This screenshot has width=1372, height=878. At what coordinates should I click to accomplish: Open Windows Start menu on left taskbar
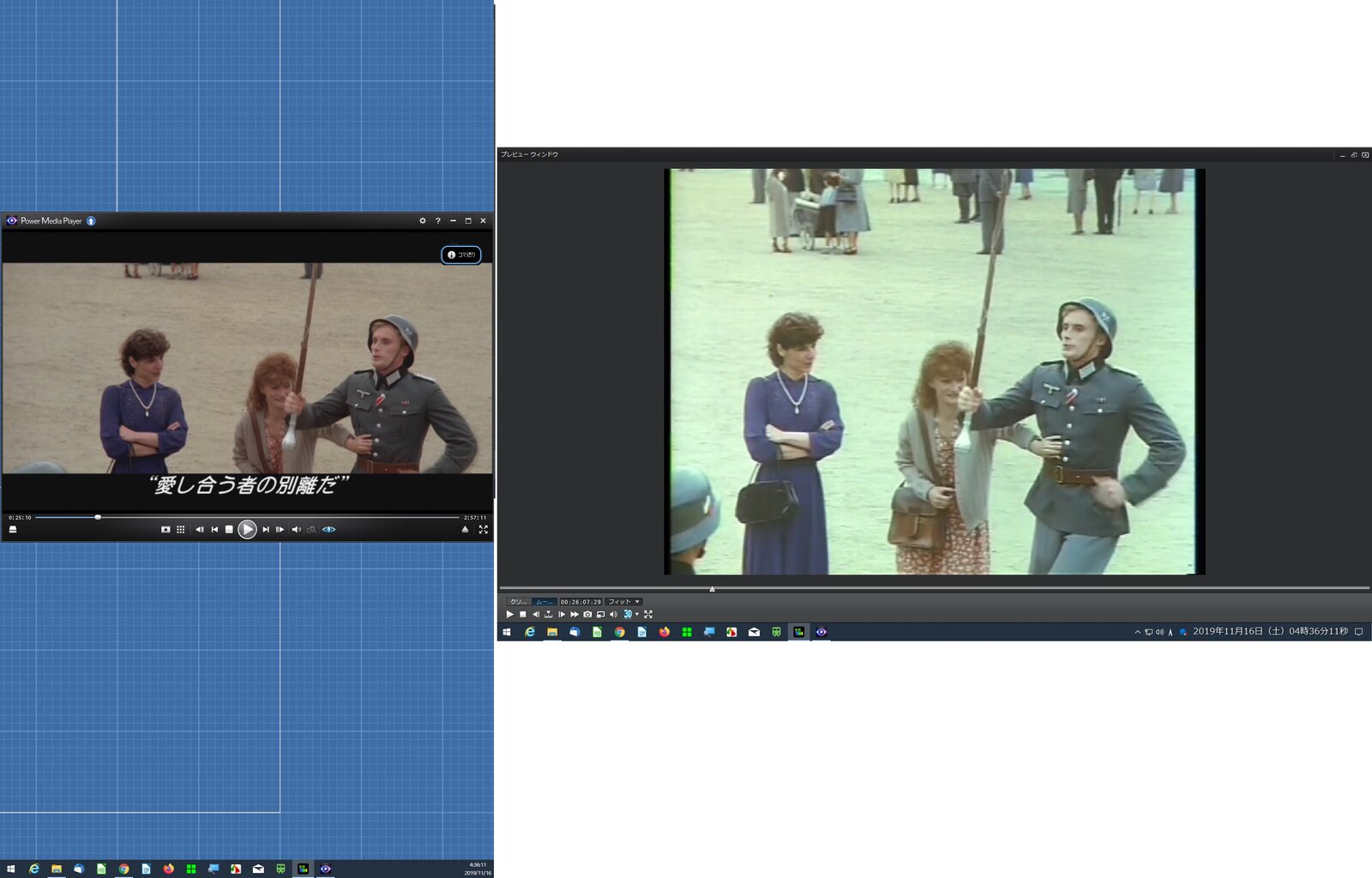[x=11, y=869]
